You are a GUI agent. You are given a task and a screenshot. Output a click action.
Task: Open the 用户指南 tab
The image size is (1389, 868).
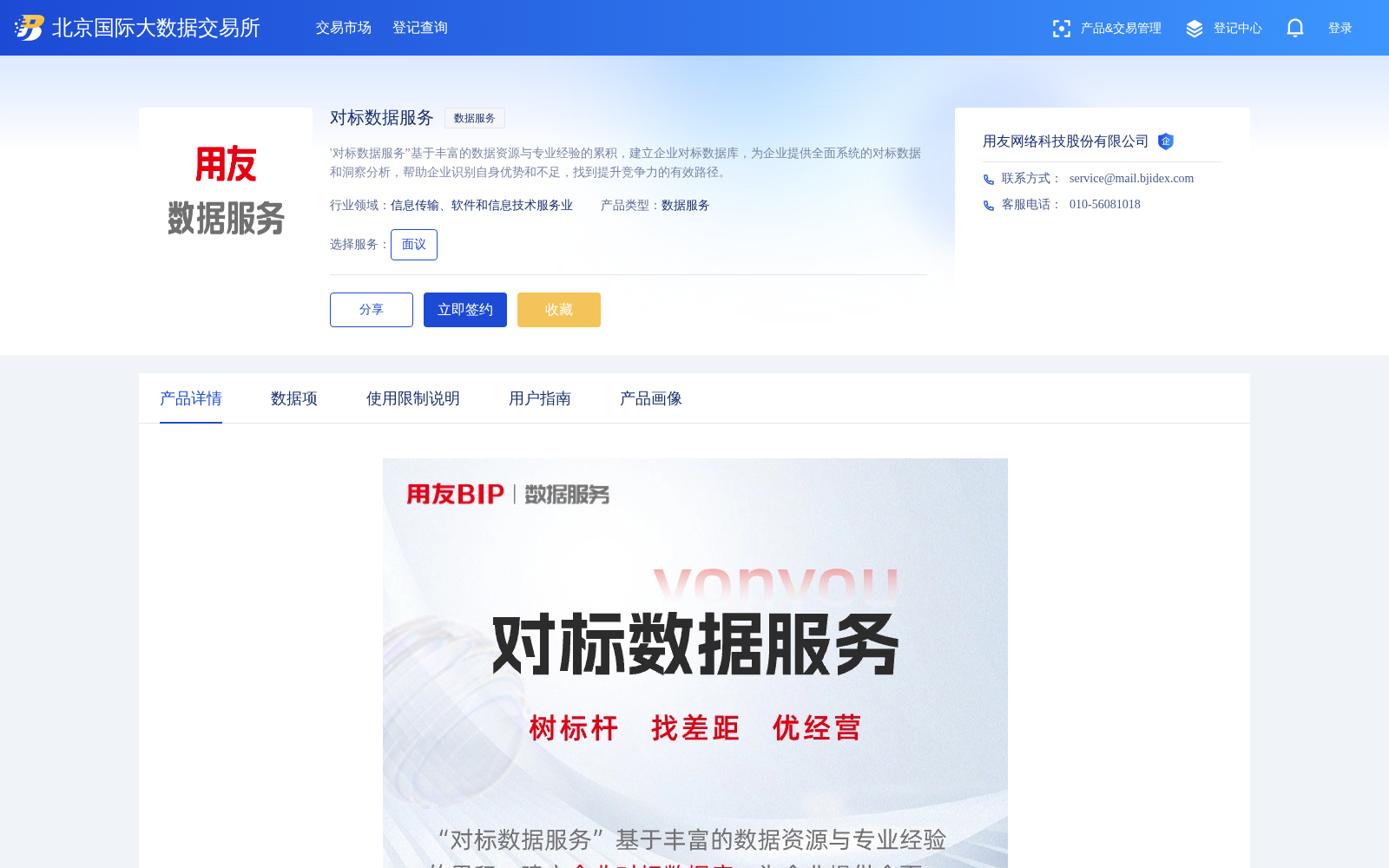coord(540,398)
